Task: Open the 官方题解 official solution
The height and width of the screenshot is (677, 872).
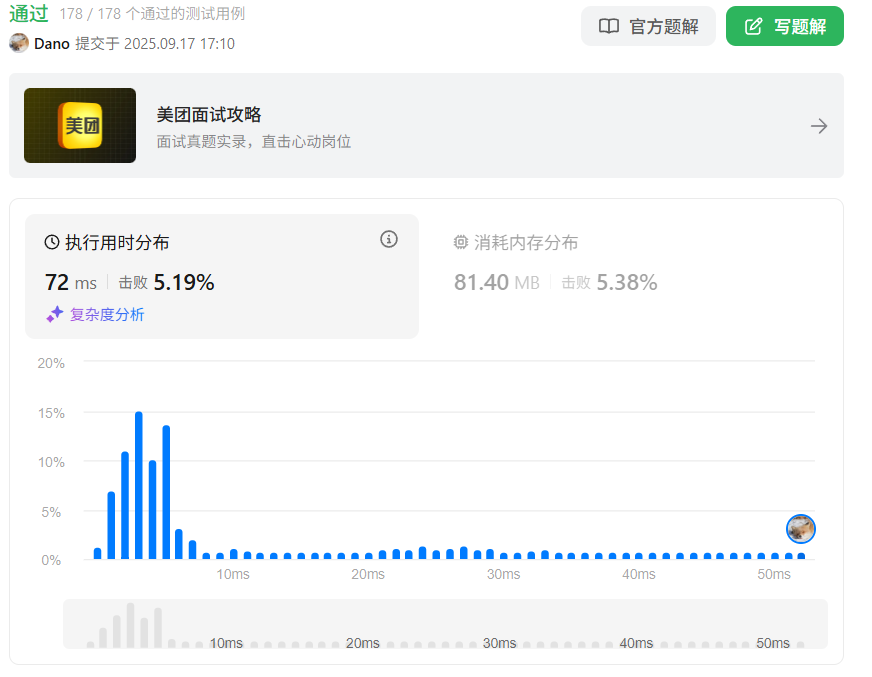Action: click(663, 26)
